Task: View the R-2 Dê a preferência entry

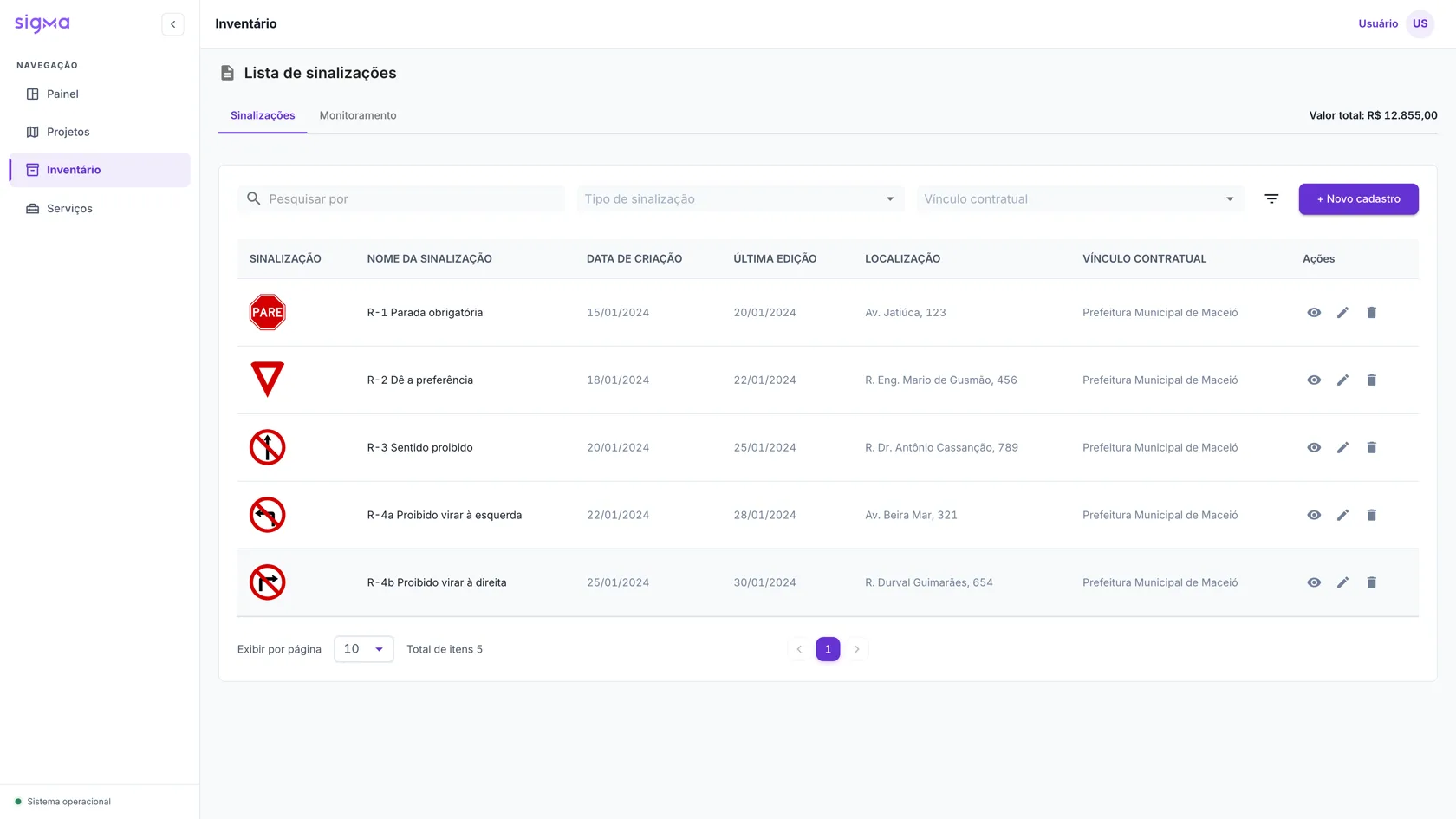Action: 1314,380
